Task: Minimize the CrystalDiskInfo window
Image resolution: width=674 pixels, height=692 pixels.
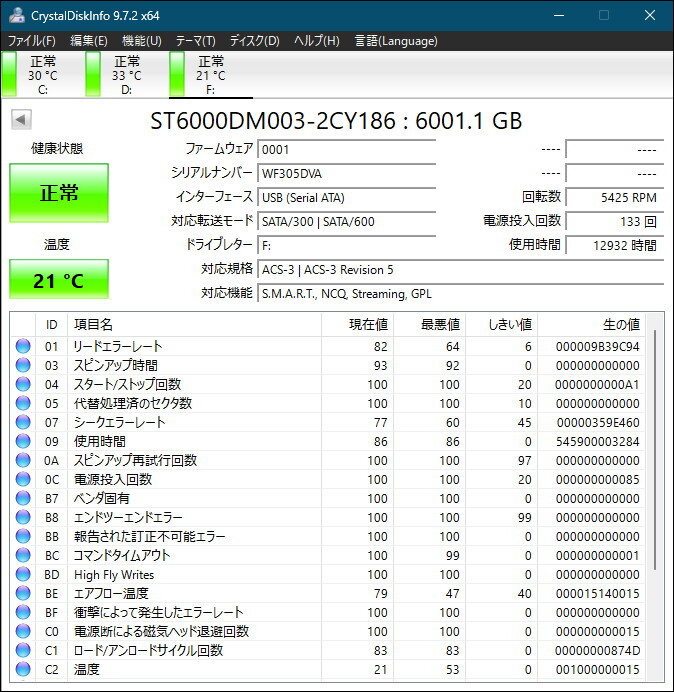Action: [x=559, y=15]
